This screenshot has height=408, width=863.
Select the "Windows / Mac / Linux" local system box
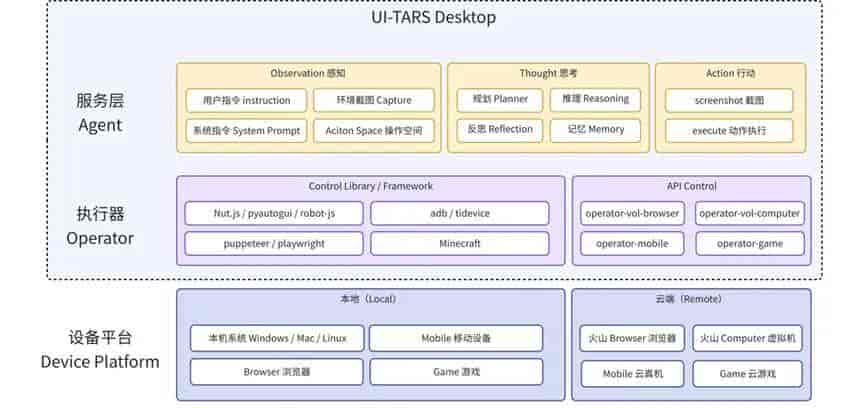tap(277, 338)
